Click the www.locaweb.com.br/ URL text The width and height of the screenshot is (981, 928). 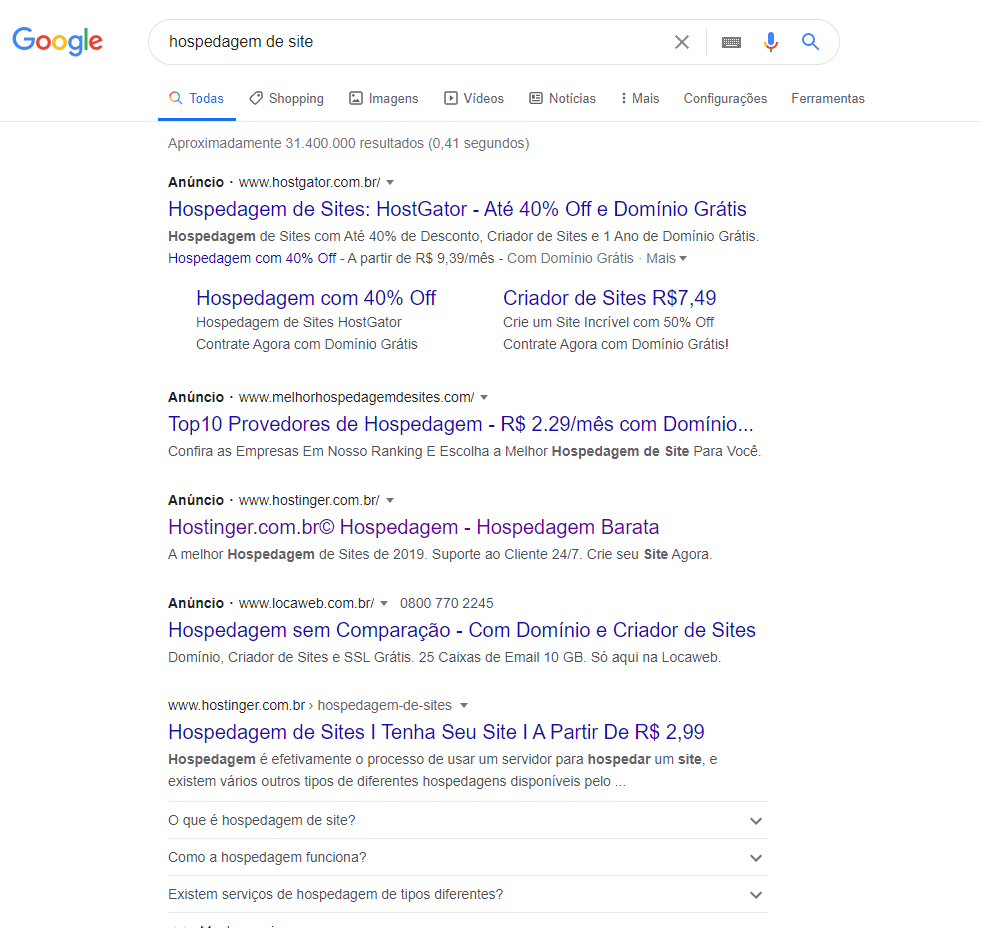[307, 603]
